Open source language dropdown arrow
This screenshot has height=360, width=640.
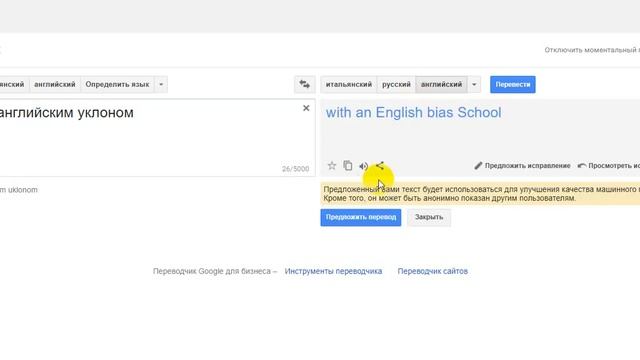coord(161,84)
